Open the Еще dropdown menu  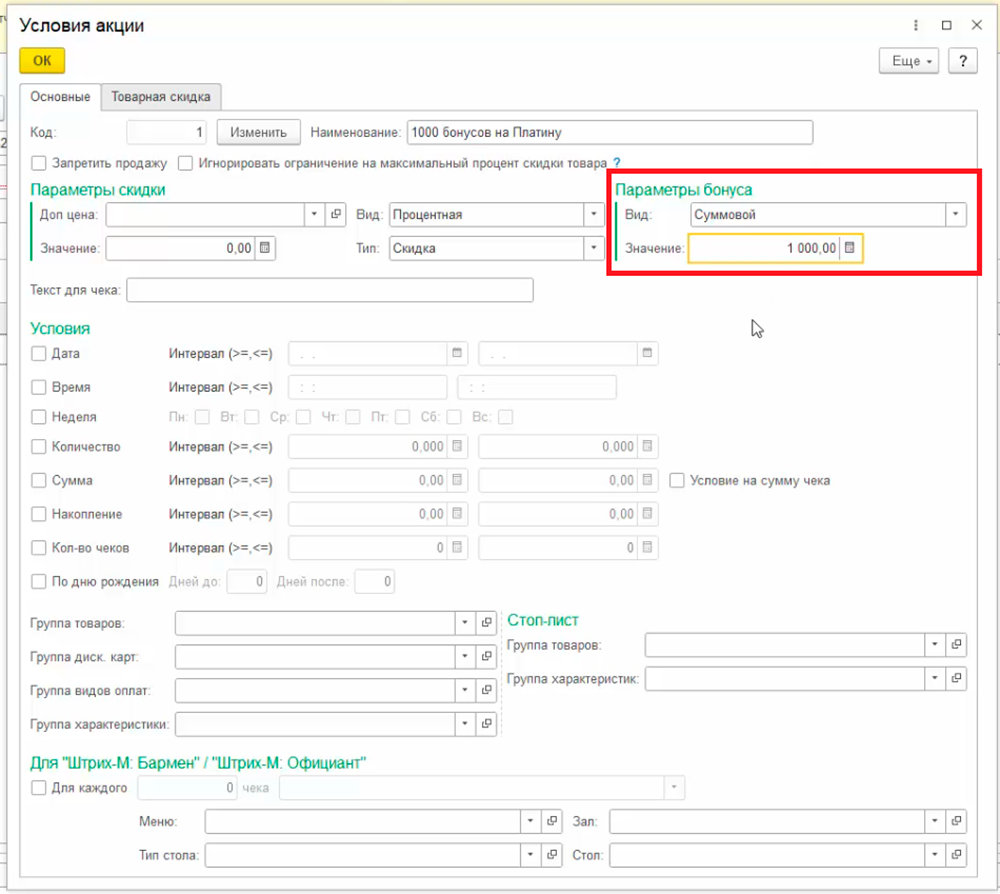[909, 61]
